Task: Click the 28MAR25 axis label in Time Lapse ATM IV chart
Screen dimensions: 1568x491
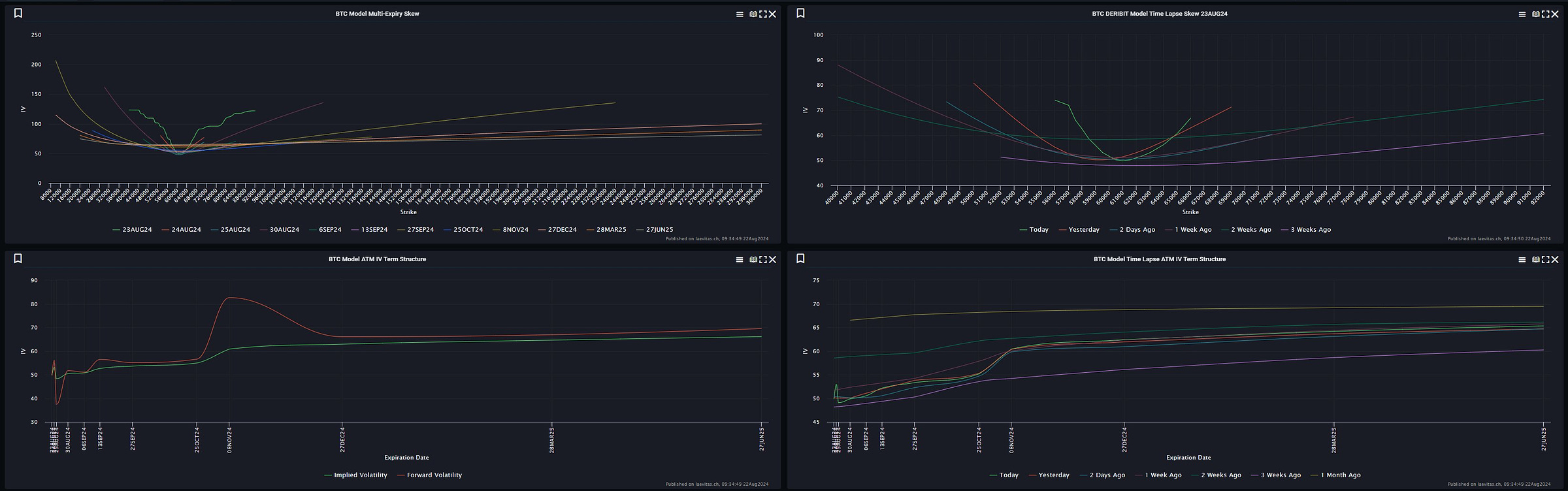Action: pyautogui.click(x=1334, y=439)
